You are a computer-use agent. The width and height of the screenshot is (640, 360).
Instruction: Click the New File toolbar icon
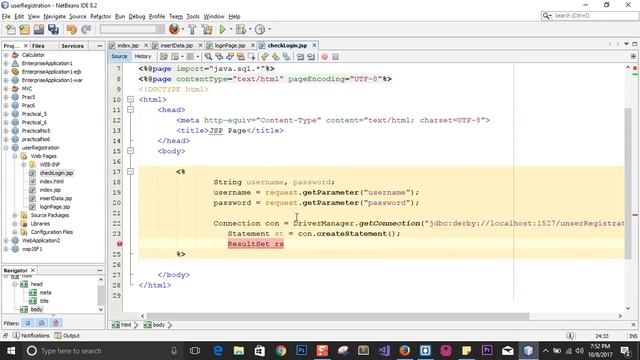pos(11,29)
